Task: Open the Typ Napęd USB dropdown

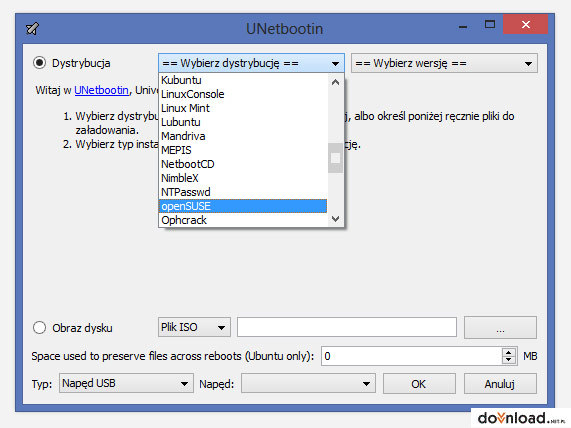Action: coord(126,383)
